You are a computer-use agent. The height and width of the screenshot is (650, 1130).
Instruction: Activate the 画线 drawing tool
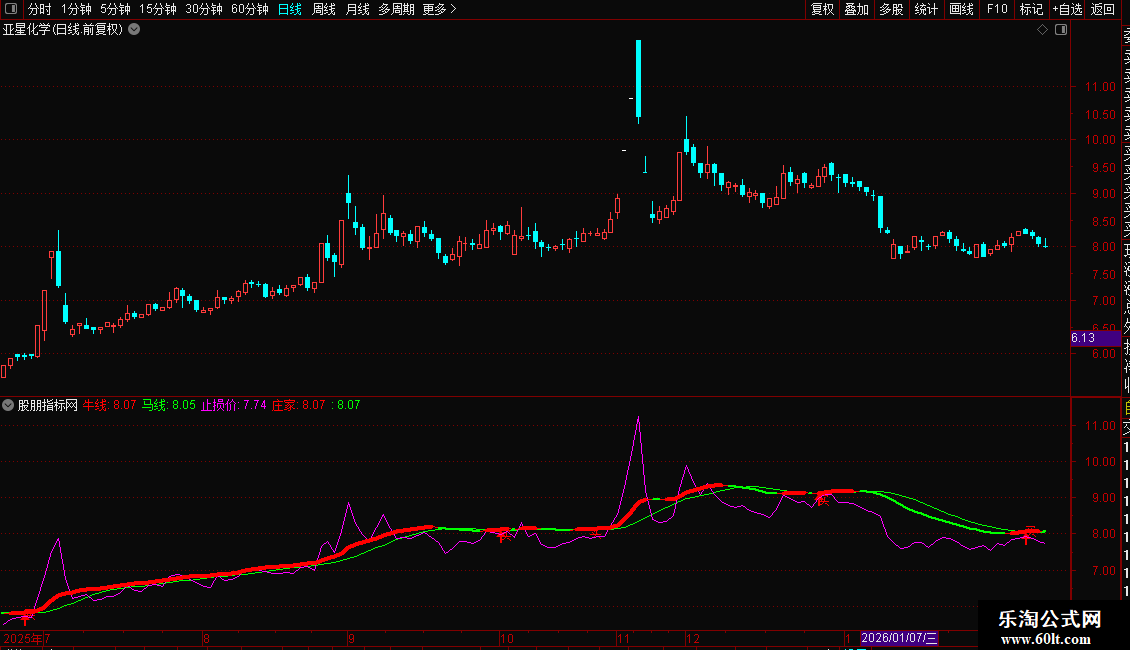click(x=961, y=9)
